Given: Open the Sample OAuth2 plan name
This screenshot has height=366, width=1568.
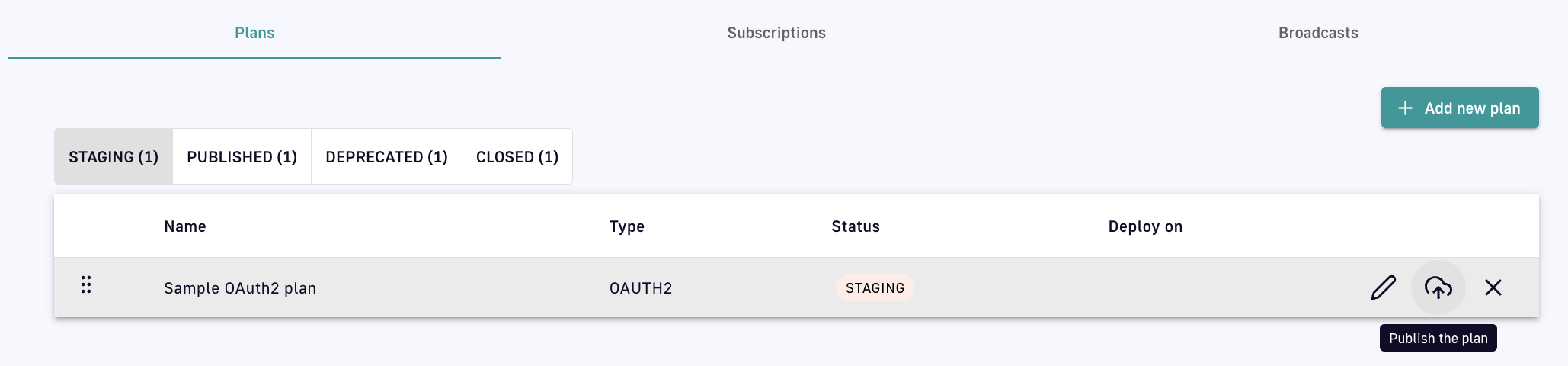Looking at the screenshot, I should click(239, 288).
